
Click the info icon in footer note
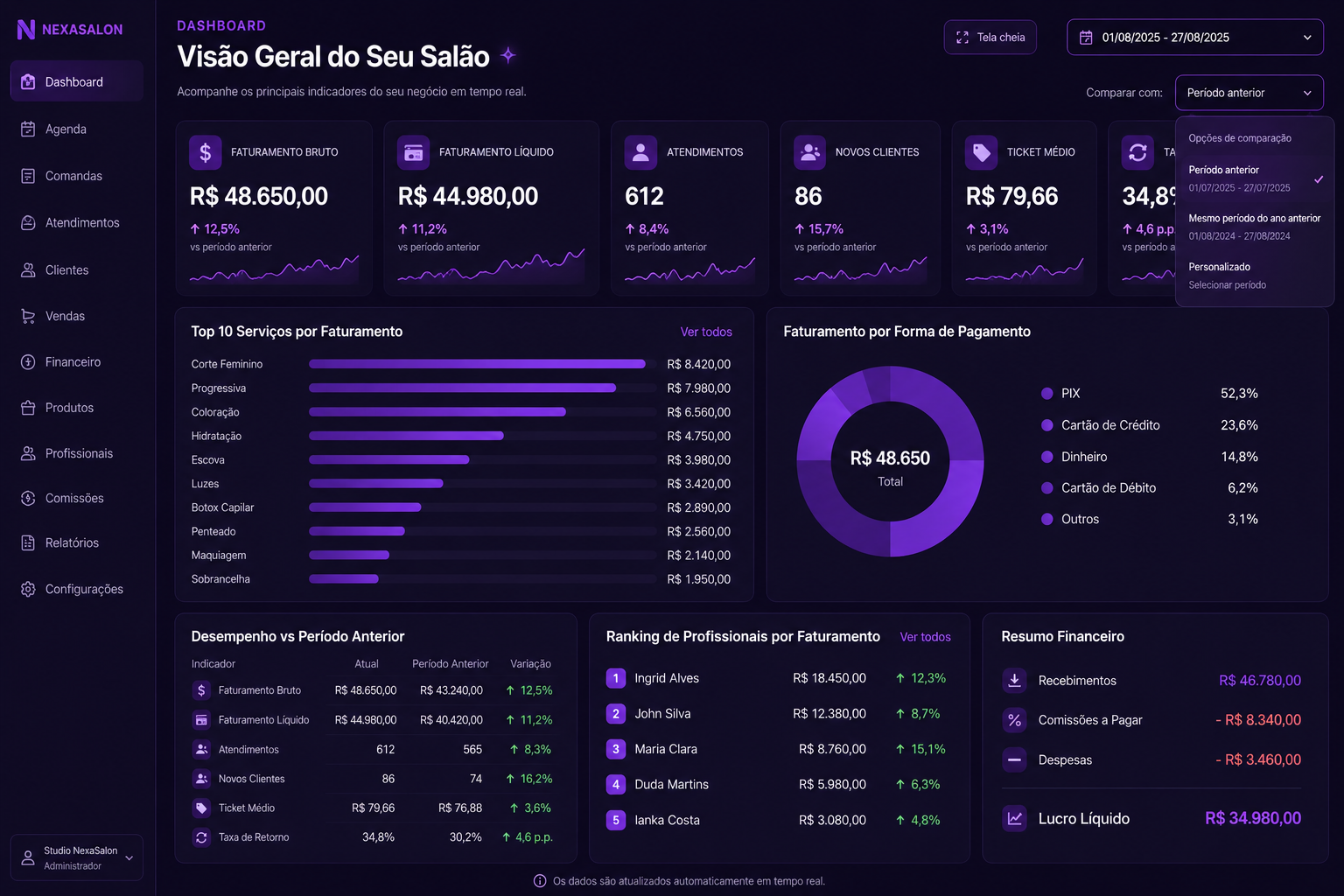click(x=540, y=881)
